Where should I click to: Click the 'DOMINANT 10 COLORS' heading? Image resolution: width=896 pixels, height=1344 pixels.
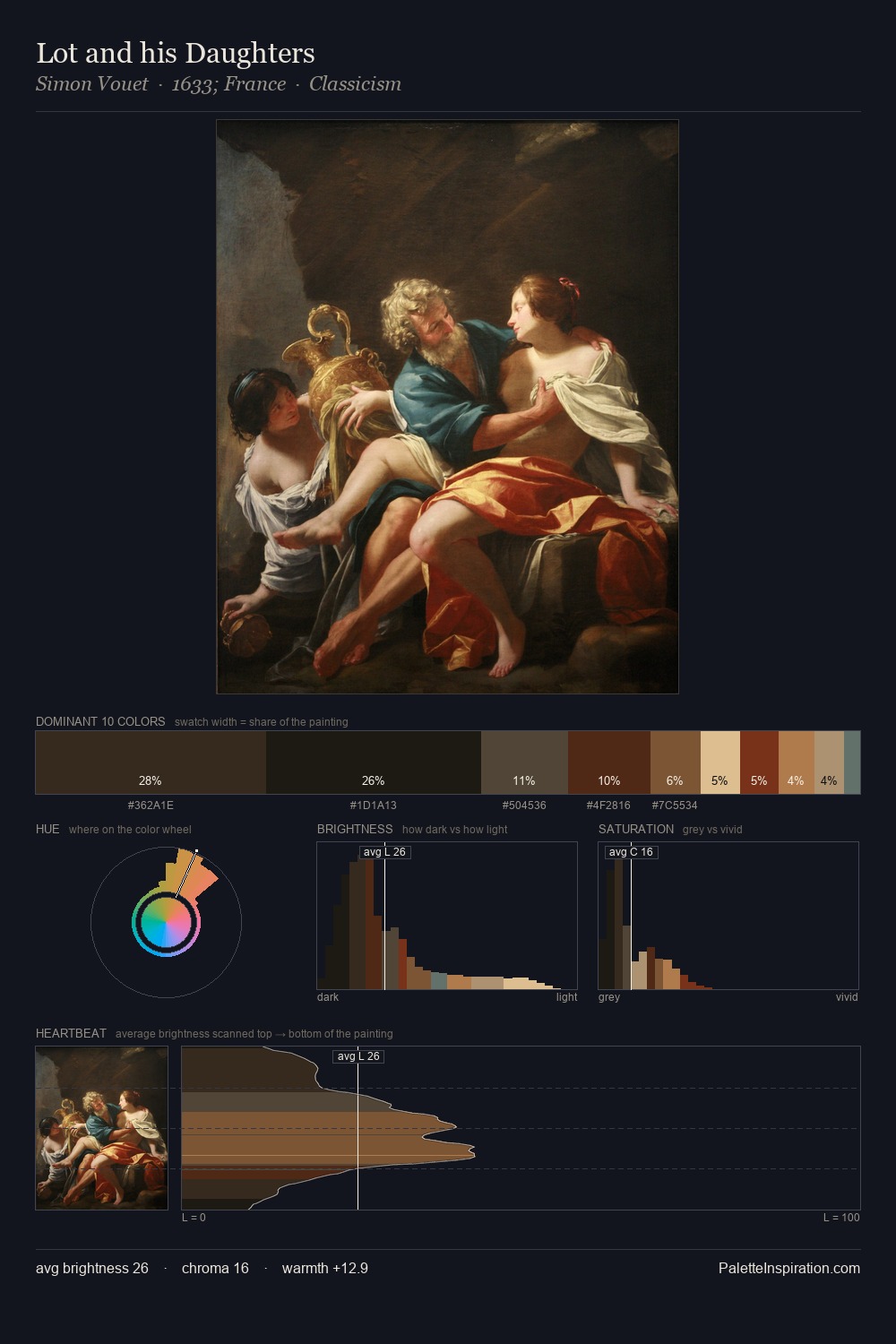(x=100, y=721)
